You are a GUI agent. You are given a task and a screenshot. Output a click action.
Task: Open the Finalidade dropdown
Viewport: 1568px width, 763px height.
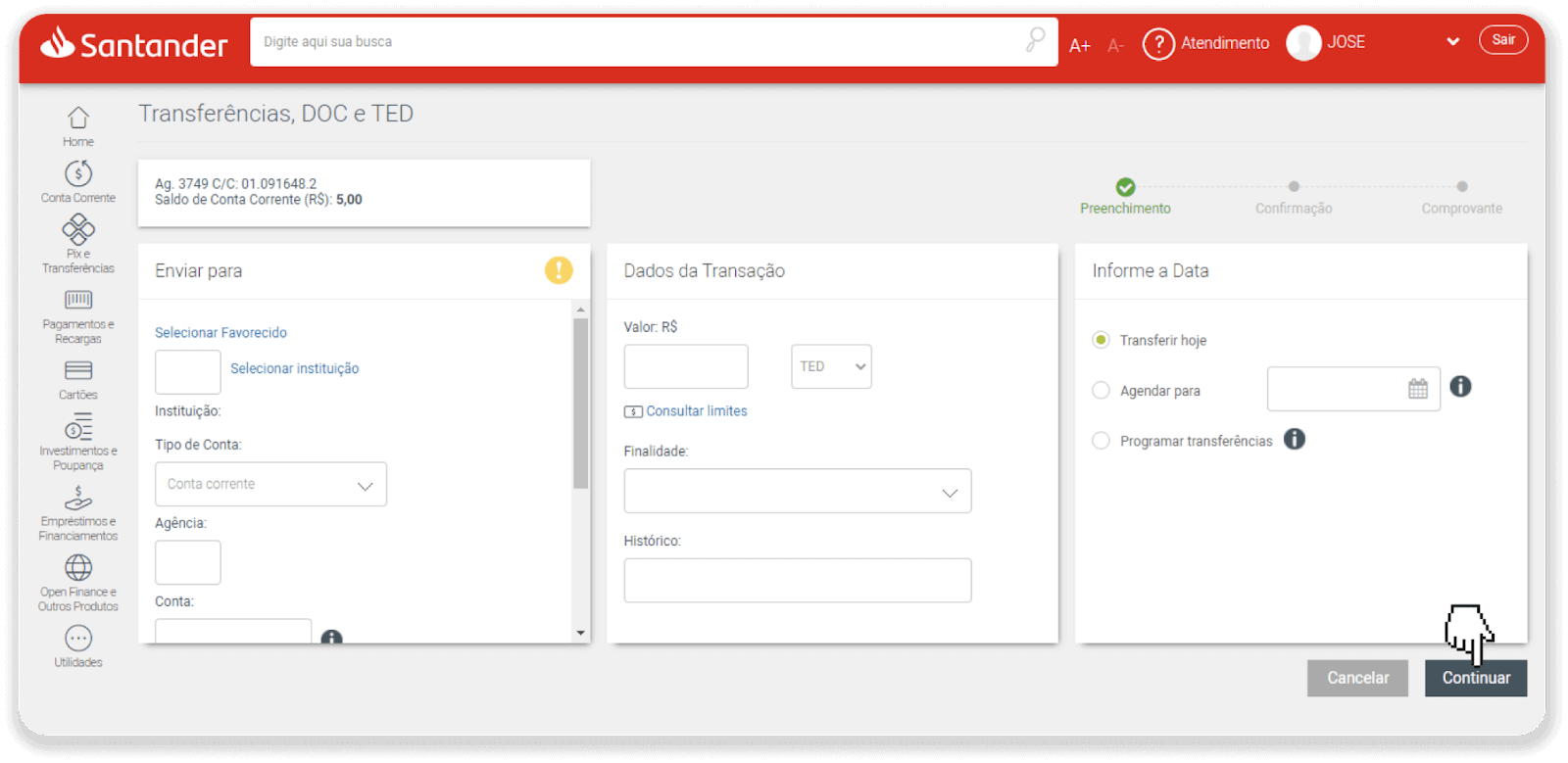tap(797, 492)
